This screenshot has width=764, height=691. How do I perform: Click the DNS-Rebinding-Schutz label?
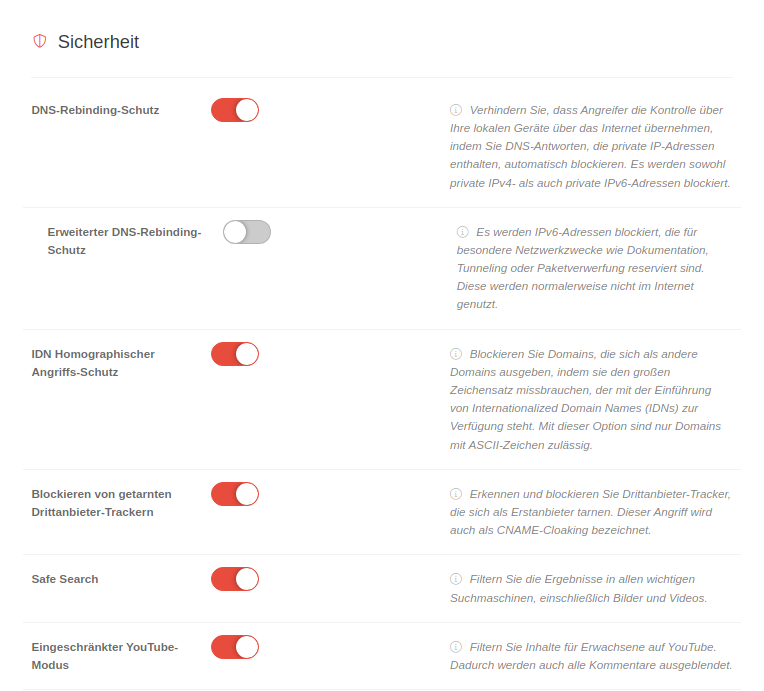coord(95,110)
